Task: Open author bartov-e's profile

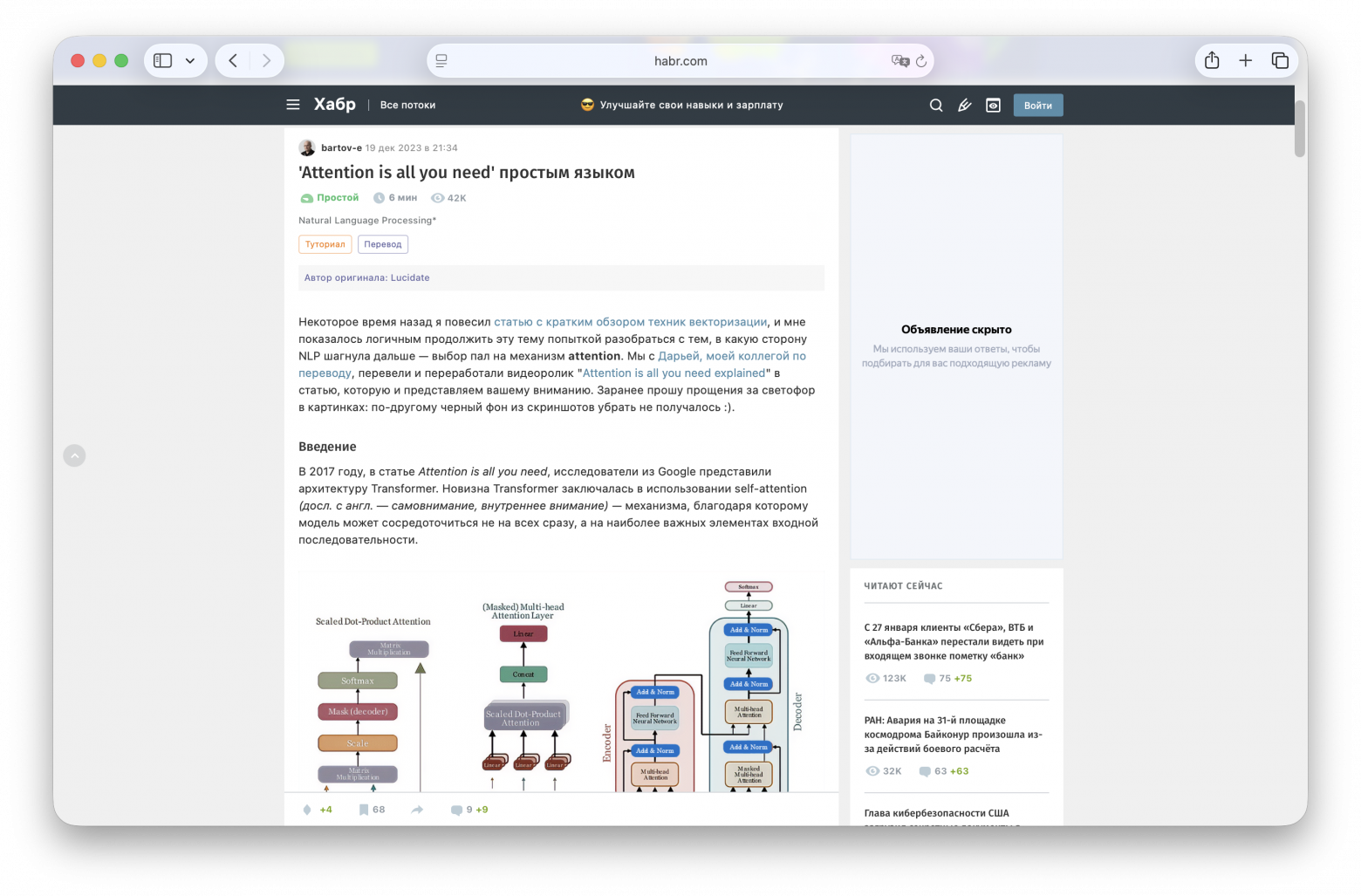Action: click(340, 147)
